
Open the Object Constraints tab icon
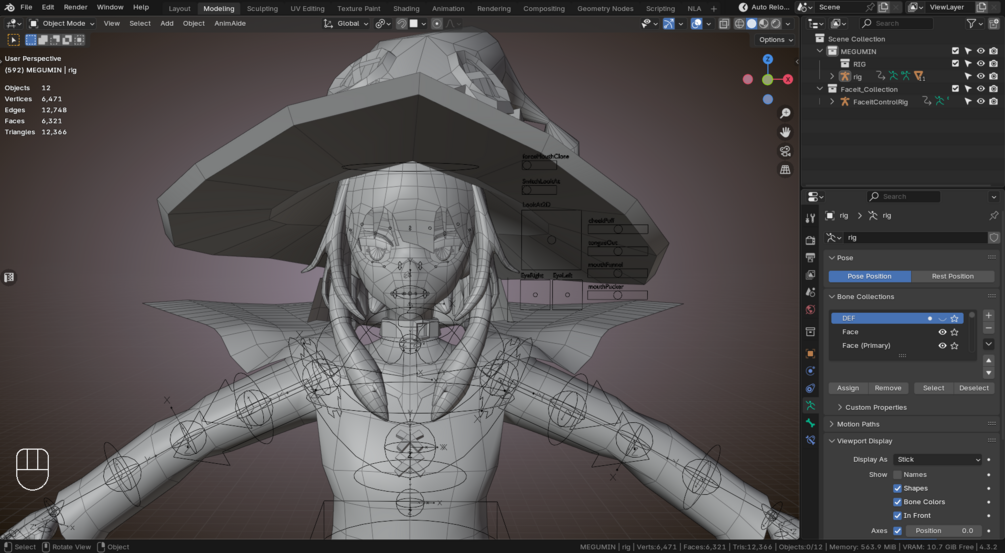[x=810, y=388]
